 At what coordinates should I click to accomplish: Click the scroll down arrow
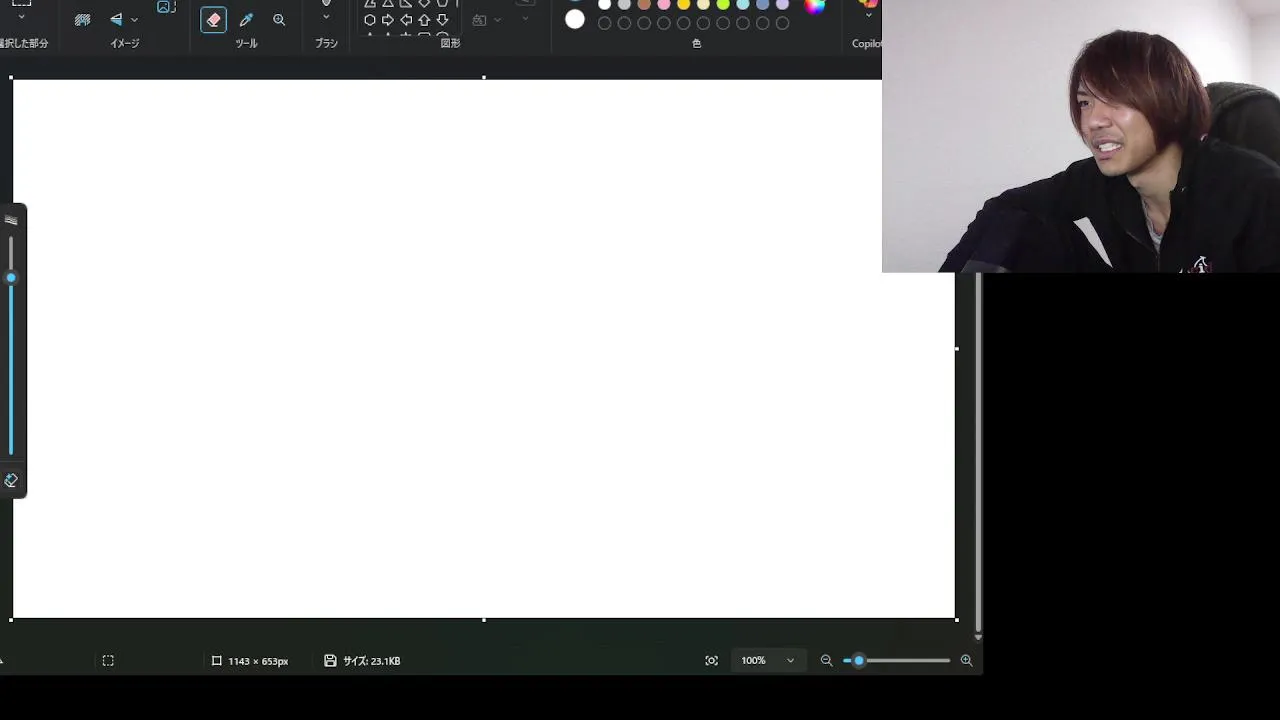coord(978,637)
